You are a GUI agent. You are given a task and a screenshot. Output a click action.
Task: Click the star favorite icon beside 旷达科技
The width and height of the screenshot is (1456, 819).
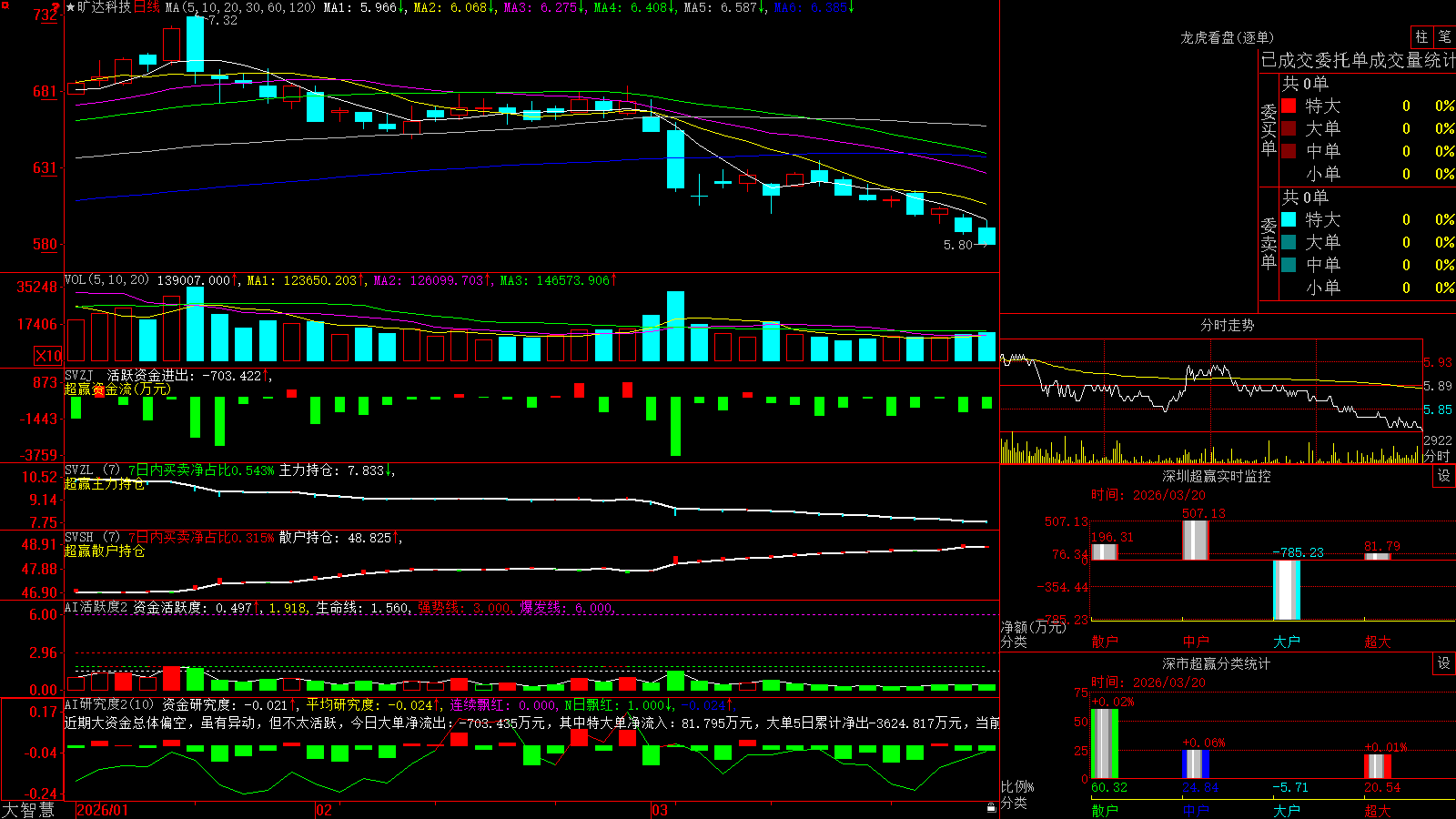[x=70, y=7]
